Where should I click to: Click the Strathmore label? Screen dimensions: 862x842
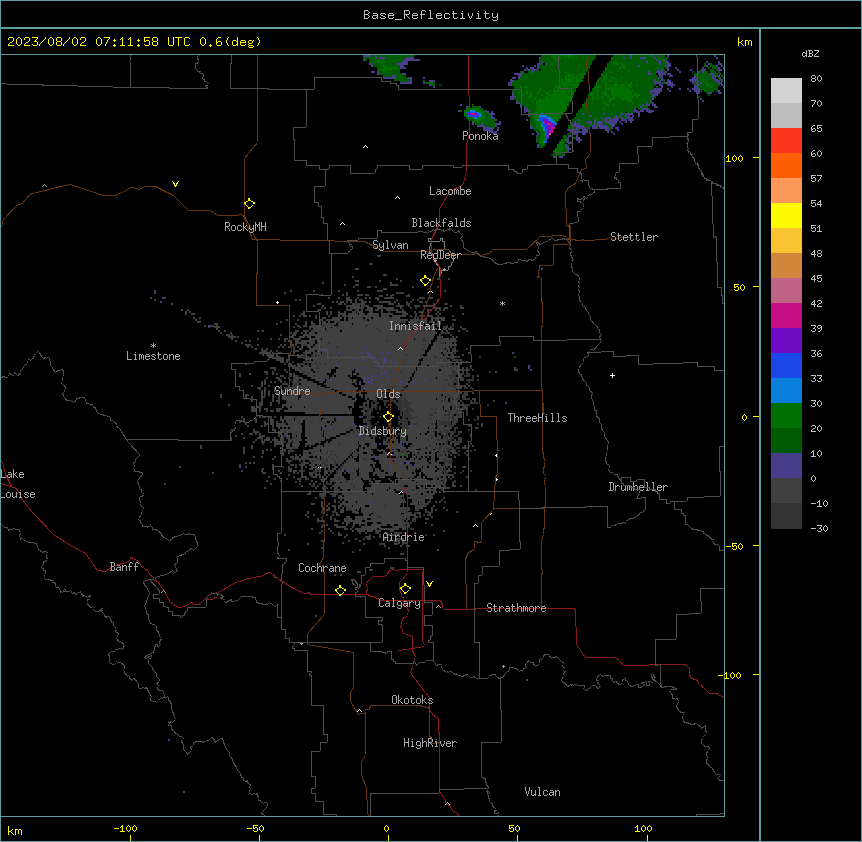(516, 608)
